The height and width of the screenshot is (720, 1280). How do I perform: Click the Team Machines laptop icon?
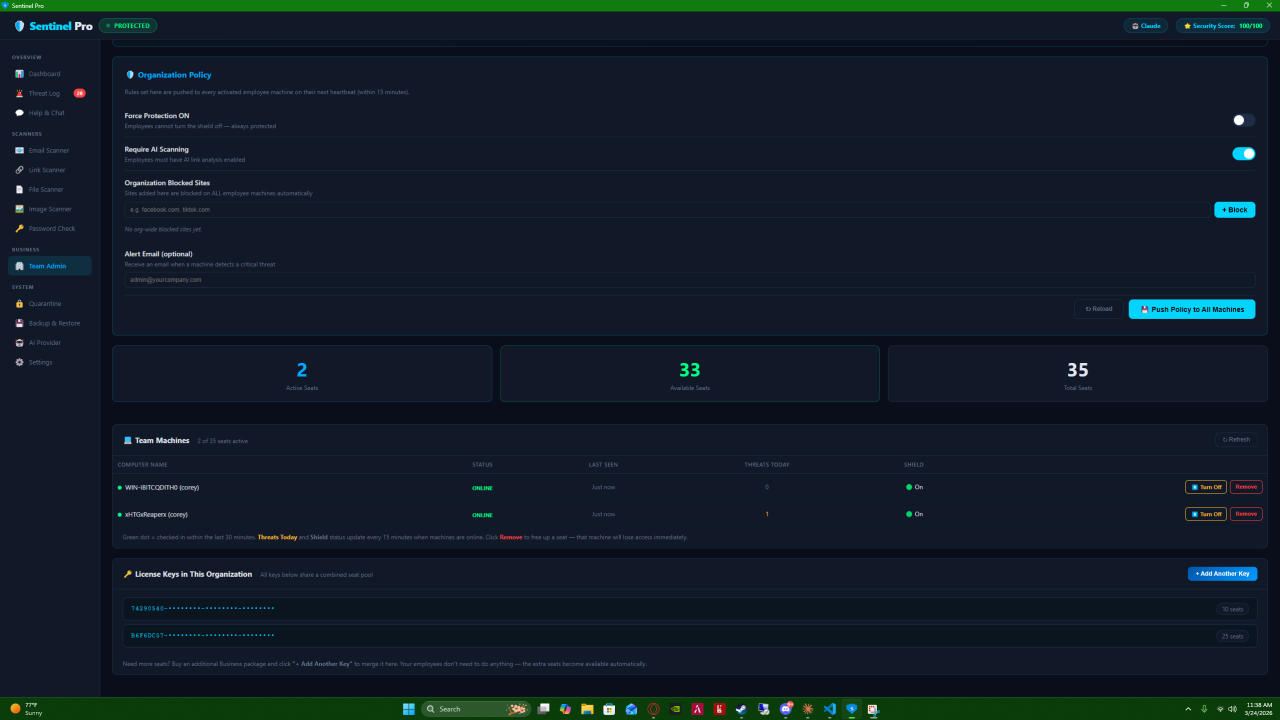pyautogui.click(x=128, y=441)
